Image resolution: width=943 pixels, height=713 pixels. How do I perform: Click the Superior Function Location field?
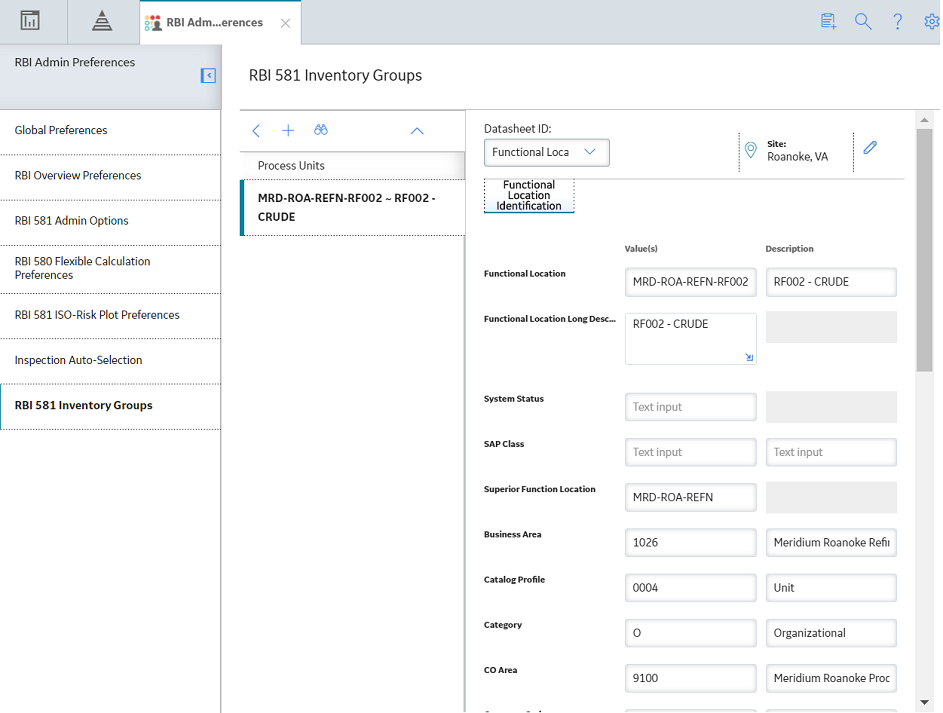coord(690,497)
